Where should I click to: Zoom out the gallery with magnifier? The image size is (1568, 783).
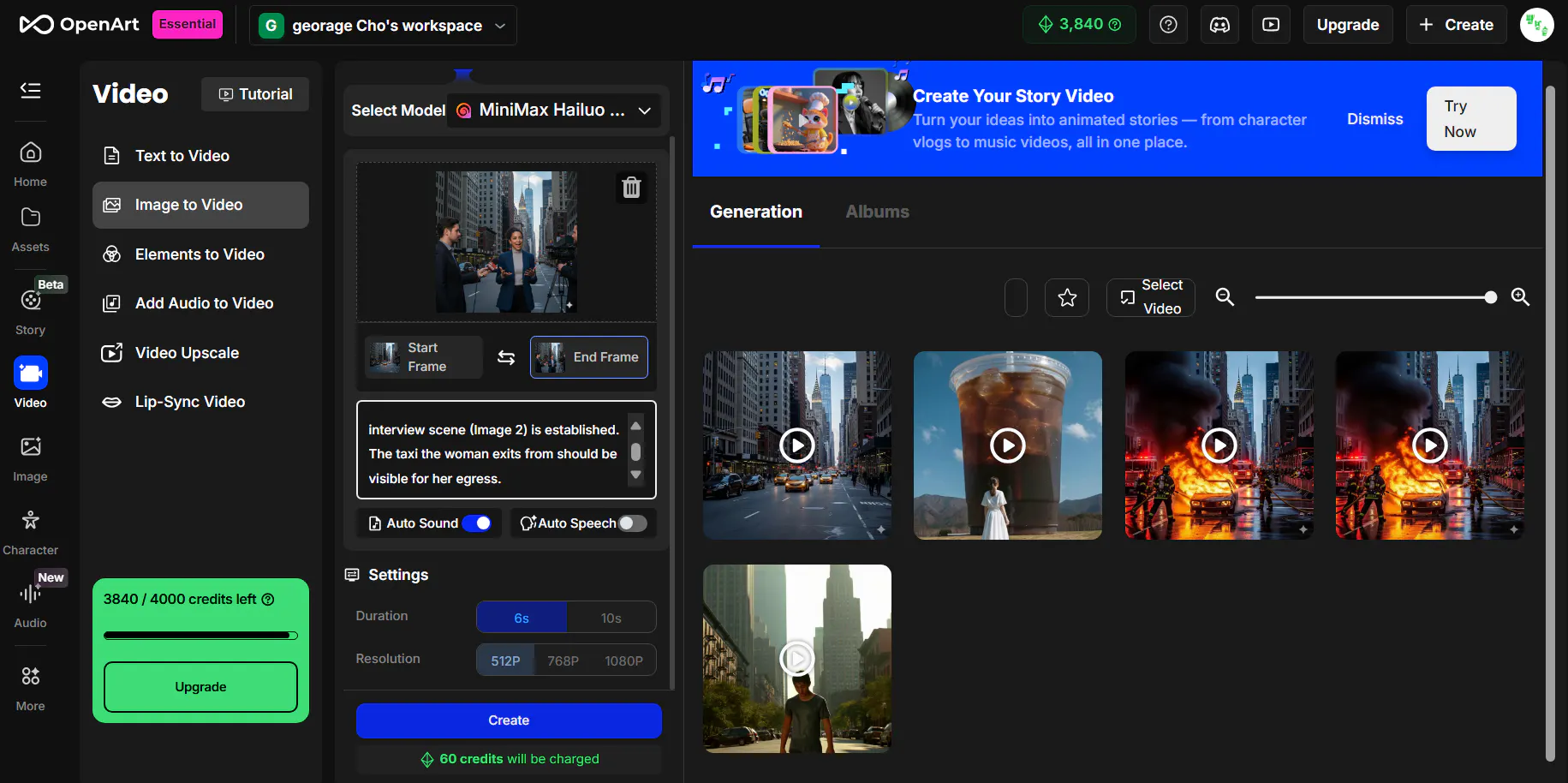1225,297
